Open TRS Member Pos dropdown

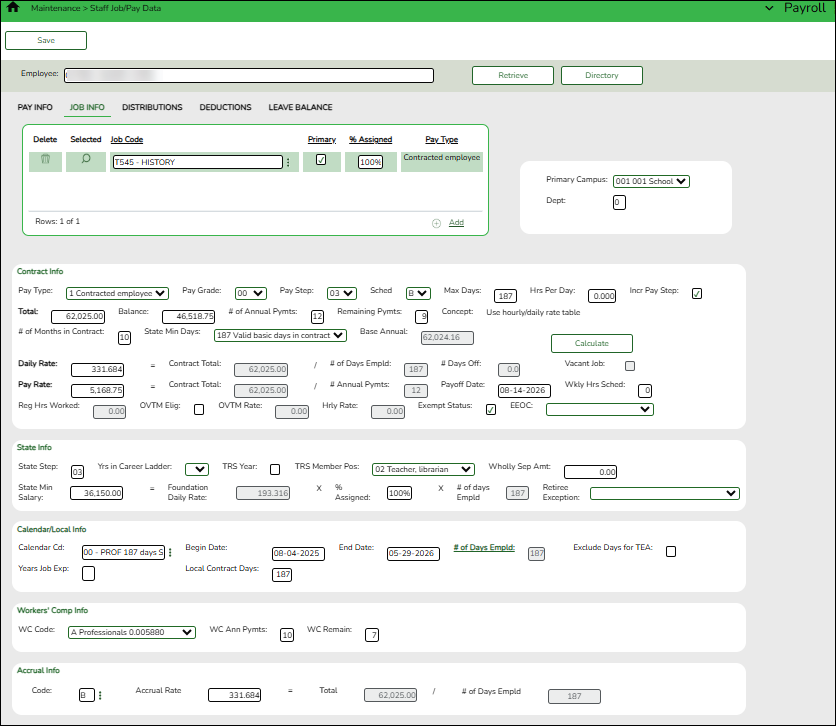[x=423, y=470]
